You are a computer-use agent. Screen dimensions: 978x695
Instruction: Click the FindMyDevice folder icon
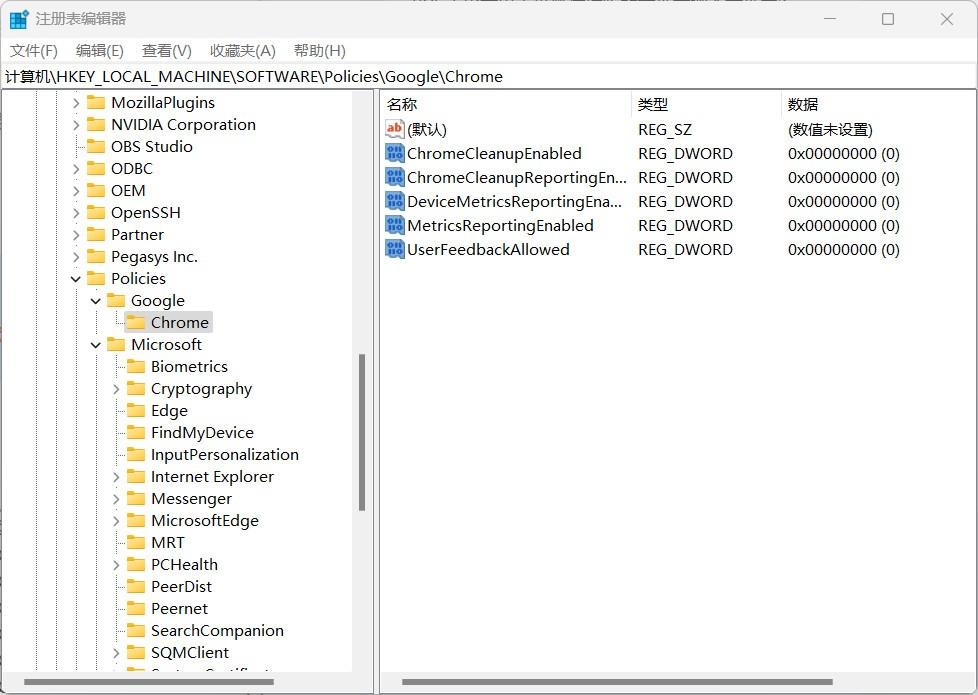(136, 432)
